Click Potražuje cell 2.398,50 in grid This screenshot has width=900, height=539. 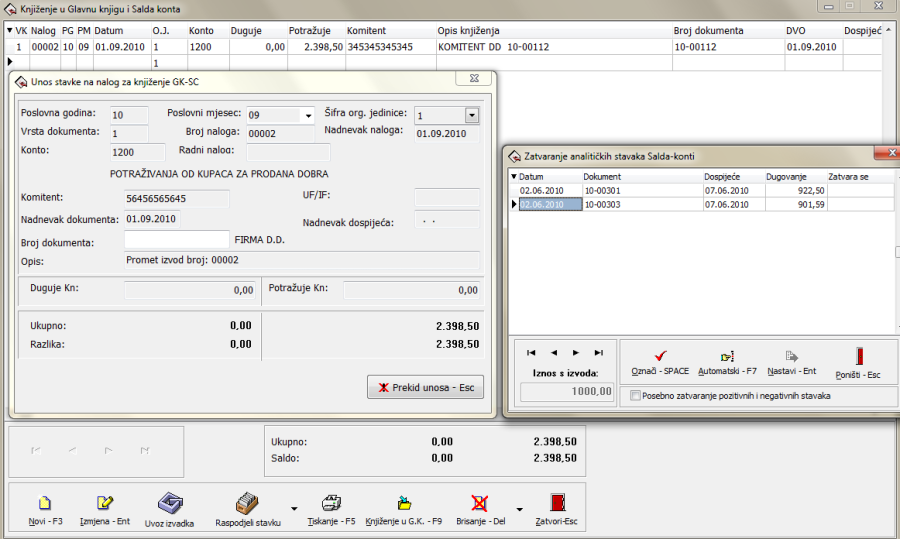(x=316, y=47)
